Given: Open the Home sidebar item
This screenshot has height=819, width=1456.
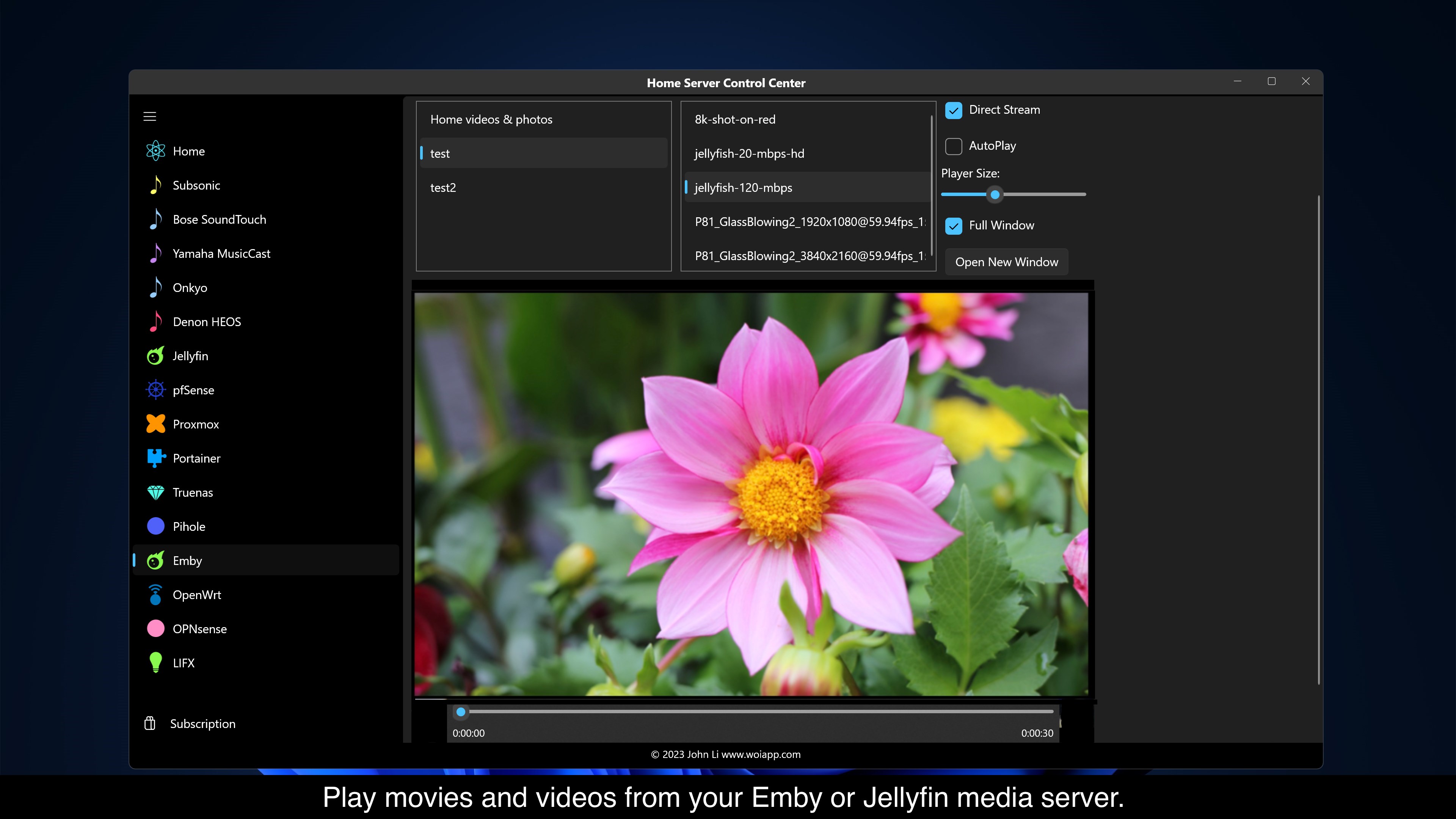Looking at the screenshot, I should tap(189, 151).
